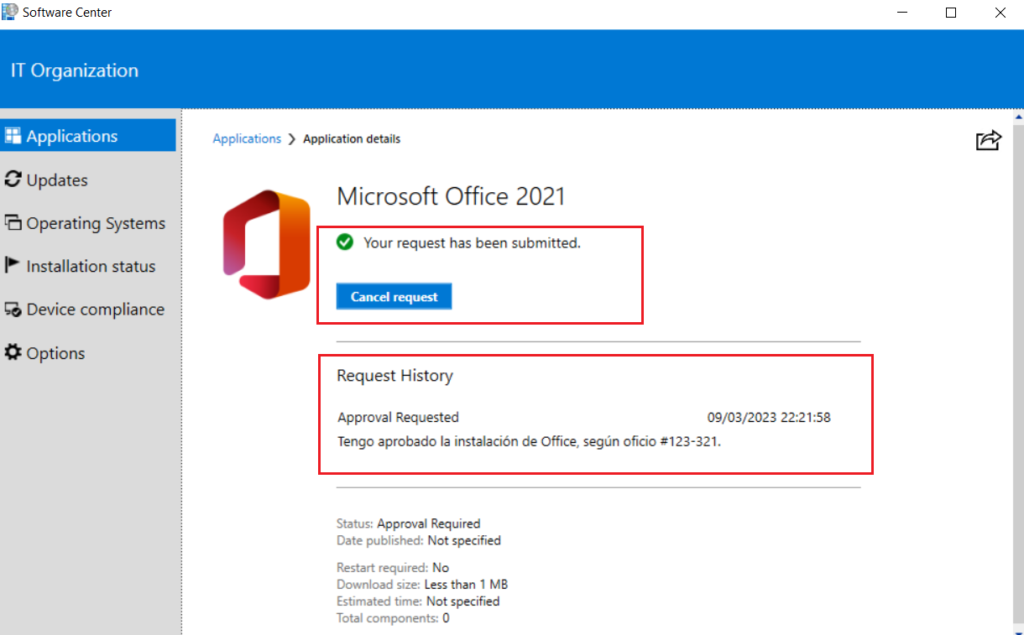Minimize the Software Center window
This screenshot has height=635, width=1024.
[902, 12]
